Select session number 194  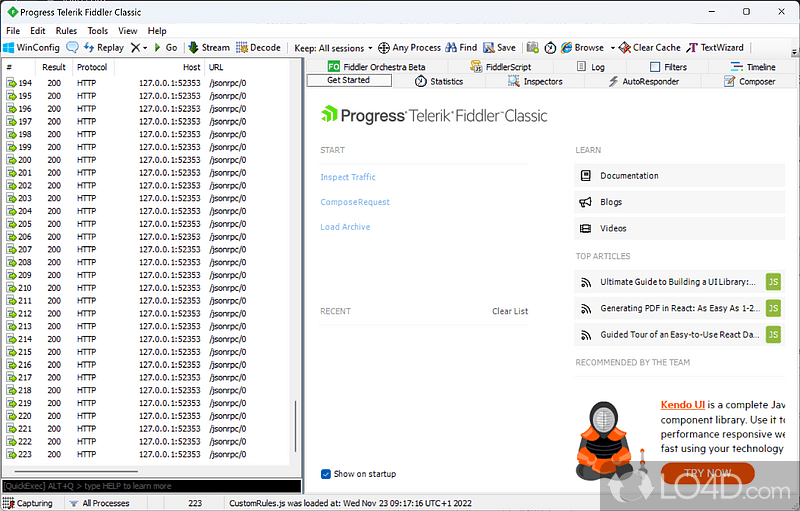coord(145,83)
